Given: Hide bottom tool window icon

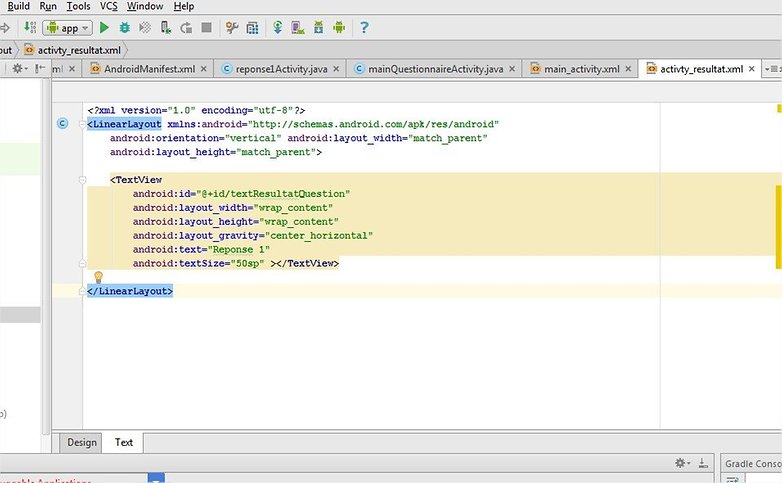Looking at the screenshot, I should coord(703,463).
